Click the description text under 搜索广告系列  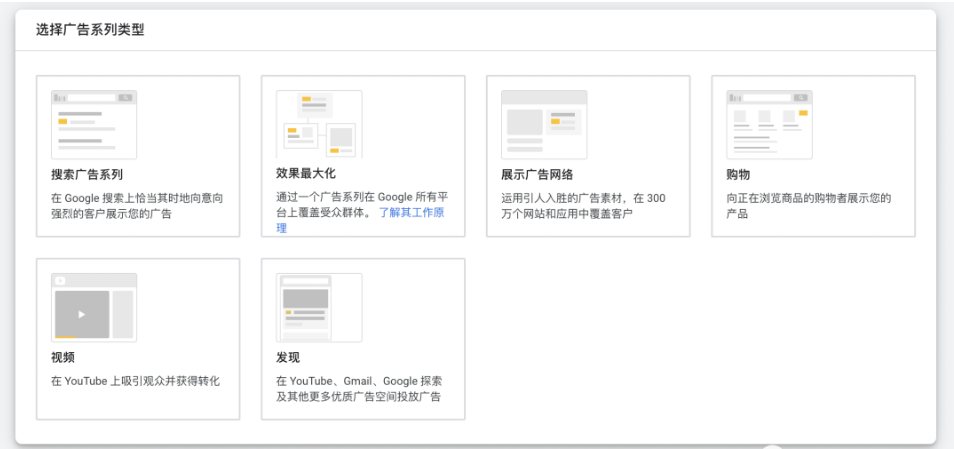point(137,206)
